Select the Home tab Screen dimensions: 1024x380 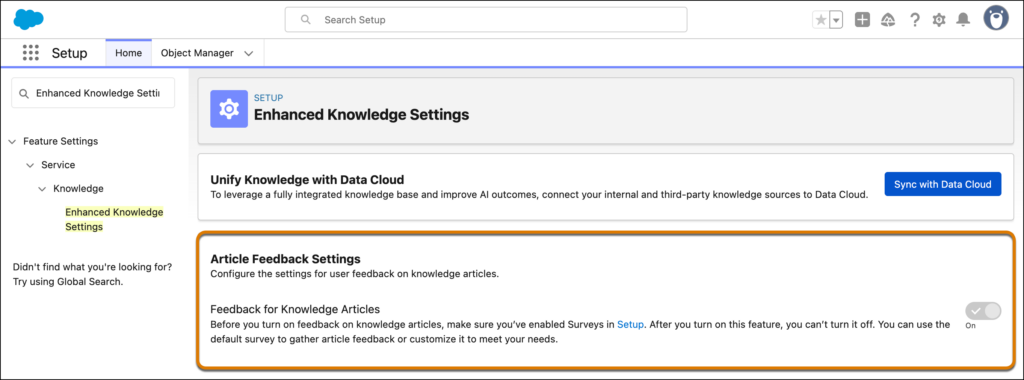click(129, 53)
